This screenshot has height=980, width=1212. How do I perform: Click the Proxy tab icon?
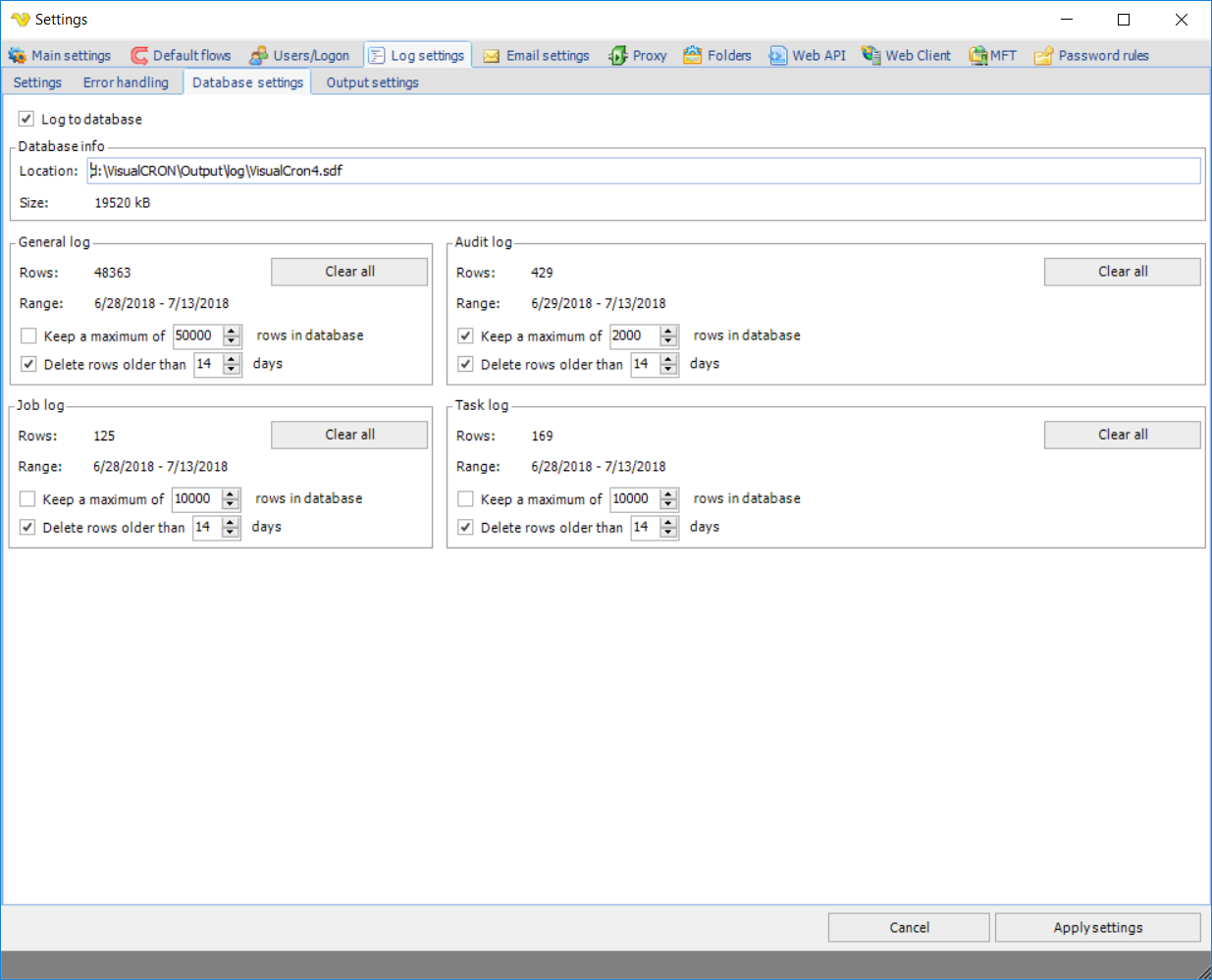pyautogui.click(x=617, y=56)
